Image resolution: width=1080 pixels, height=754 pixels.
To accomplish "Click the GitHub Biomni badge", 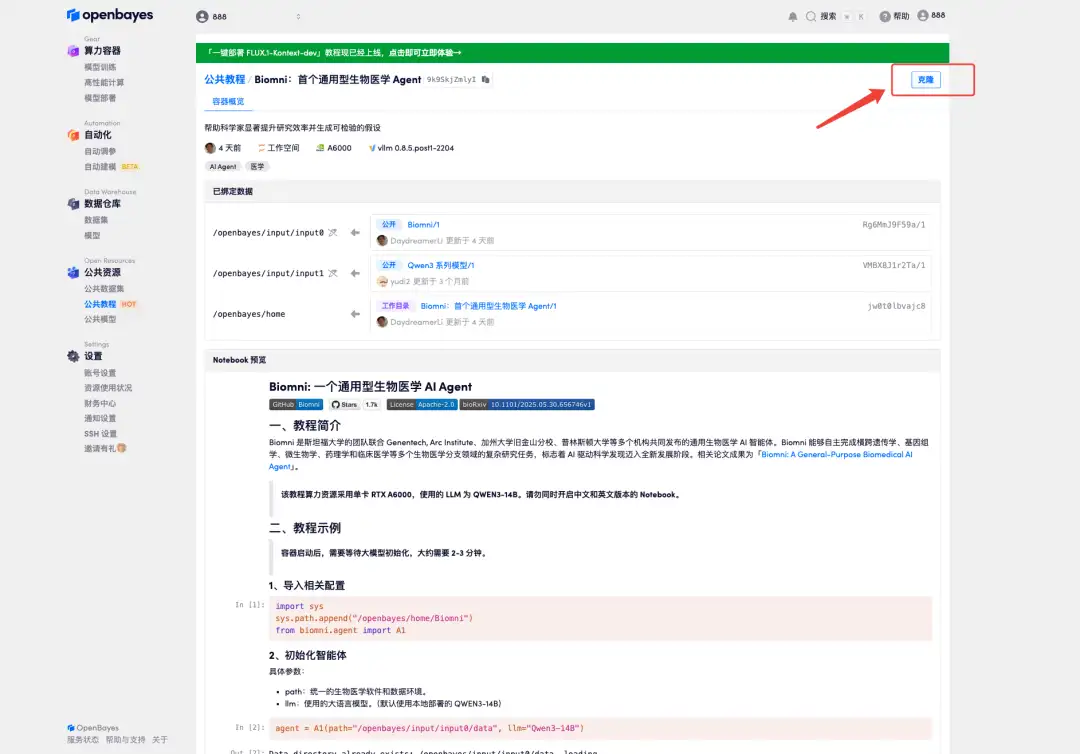I will click(x=295, y=405).
